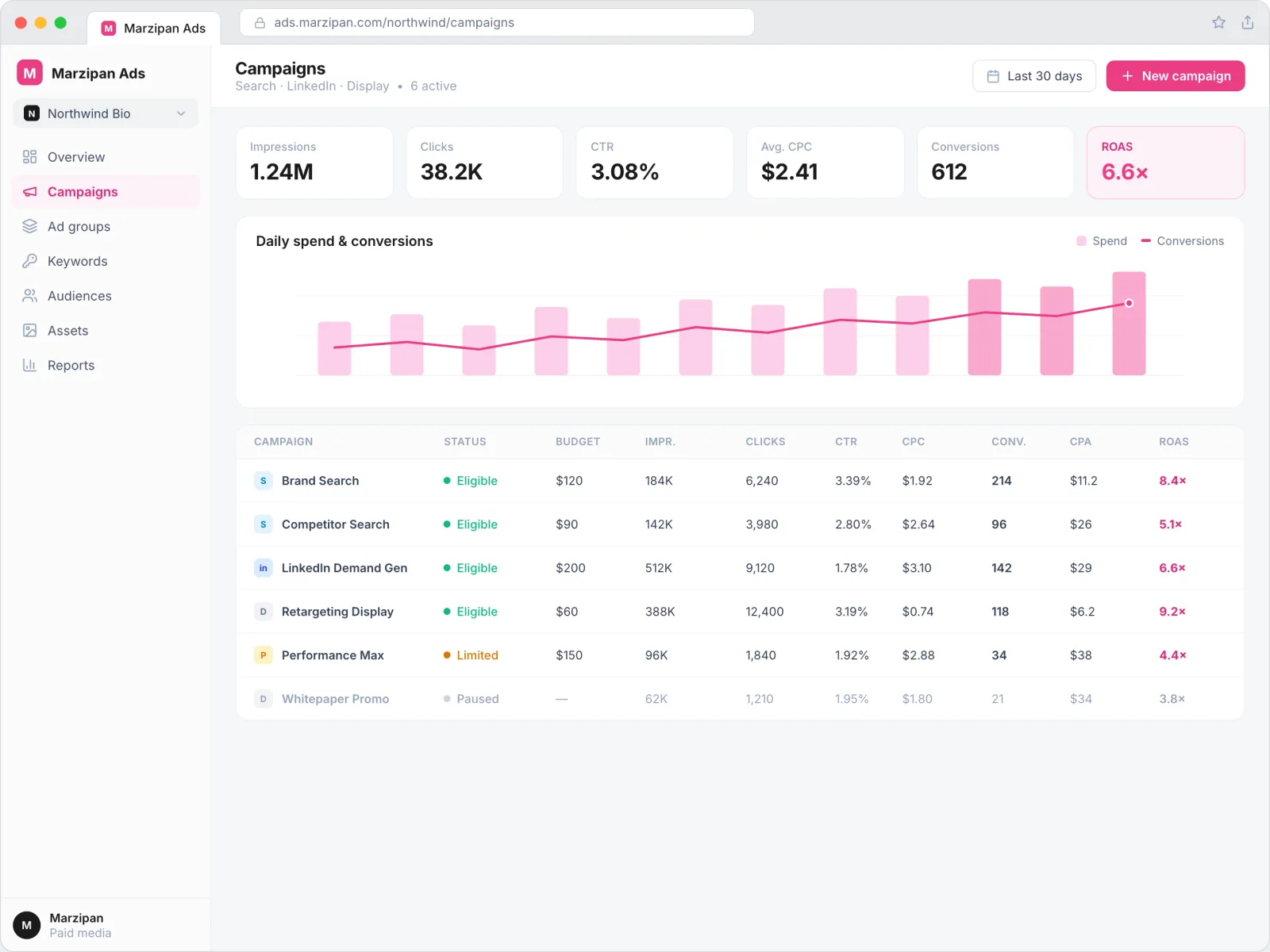This screenshot has width=1270, height=952.
Task: Click the tallest spend bar in the chart
Action: click(x=1129, y=324)
